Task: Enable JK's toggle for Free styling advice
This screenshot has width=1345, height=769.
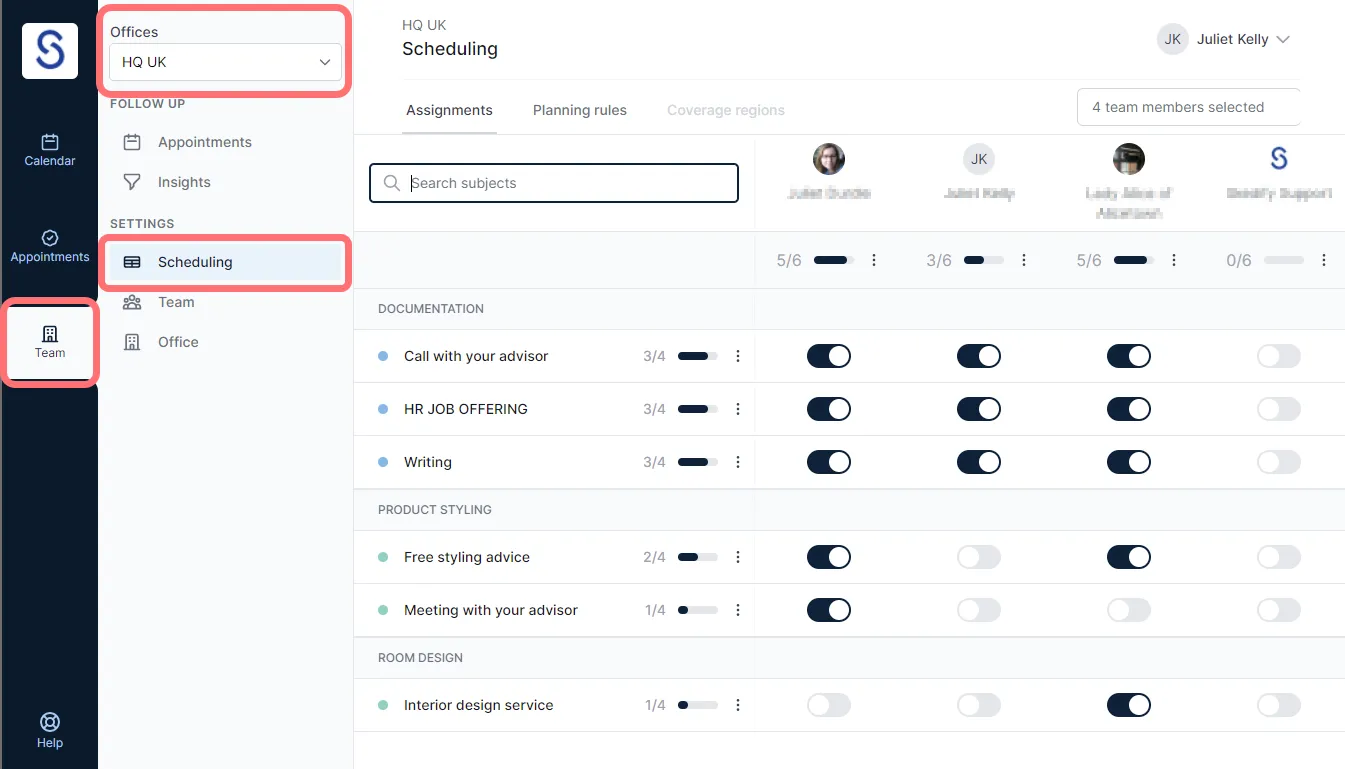Action: 979,557
